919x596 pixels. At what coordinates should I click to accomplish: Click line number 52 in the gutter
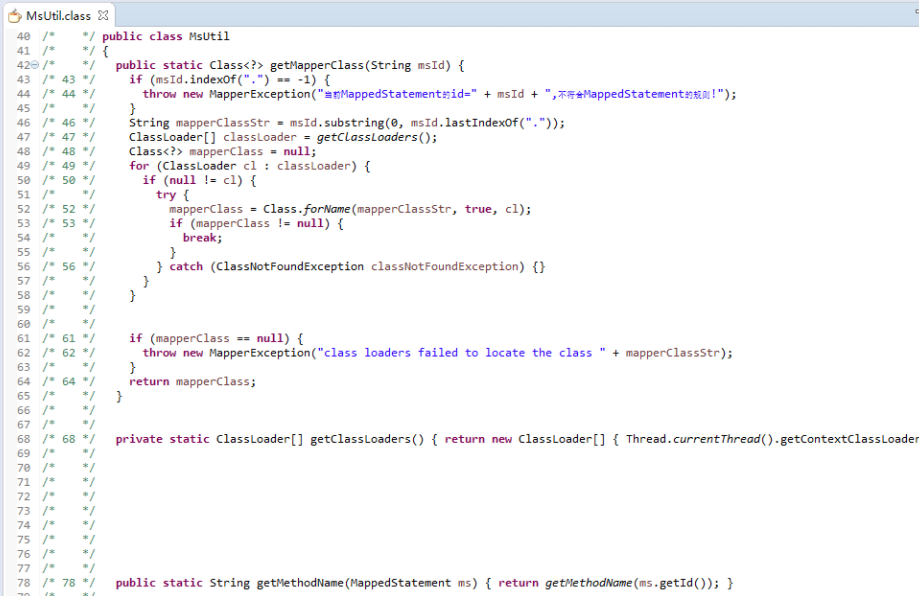[x=24, y=209]
